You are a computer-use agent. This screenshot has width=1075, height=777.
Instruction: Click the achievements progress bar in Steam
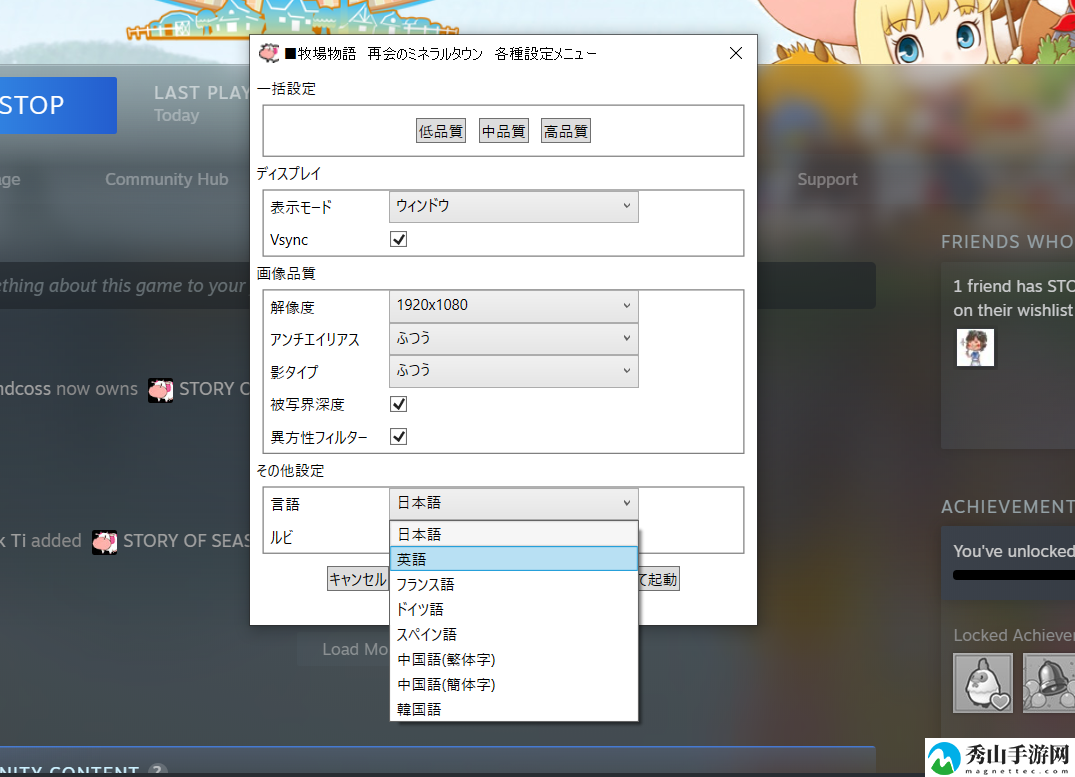tap(1014, 575)
